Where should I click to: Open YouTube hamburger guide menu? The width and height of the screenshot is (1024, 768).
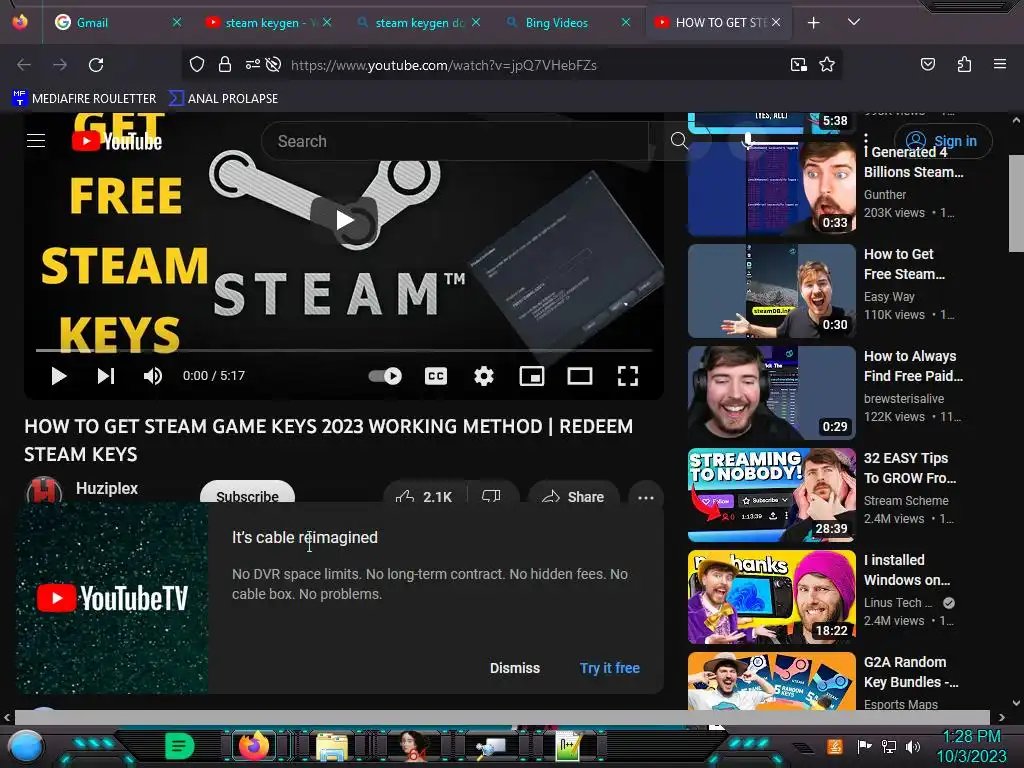pyautogui.click(x=36, y=140)
